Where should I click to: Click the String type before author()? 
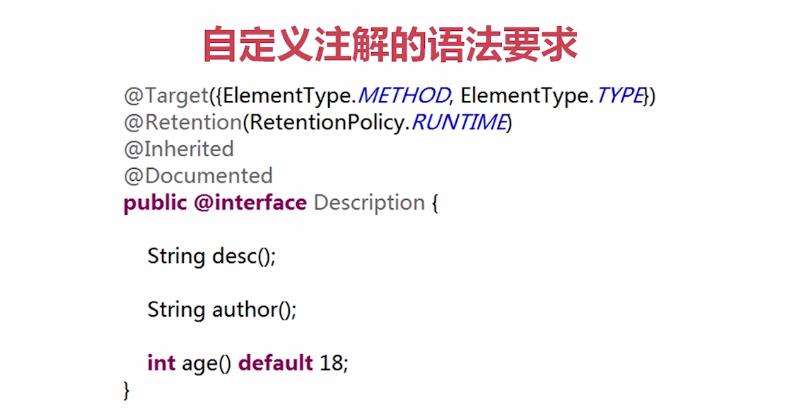pos(176,310)
